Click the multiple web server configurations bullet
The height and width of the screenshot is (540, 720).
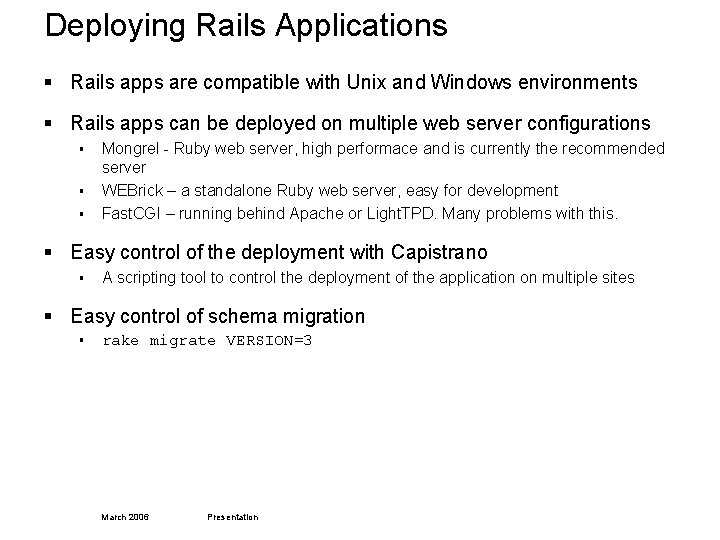[x=360, y=124]
